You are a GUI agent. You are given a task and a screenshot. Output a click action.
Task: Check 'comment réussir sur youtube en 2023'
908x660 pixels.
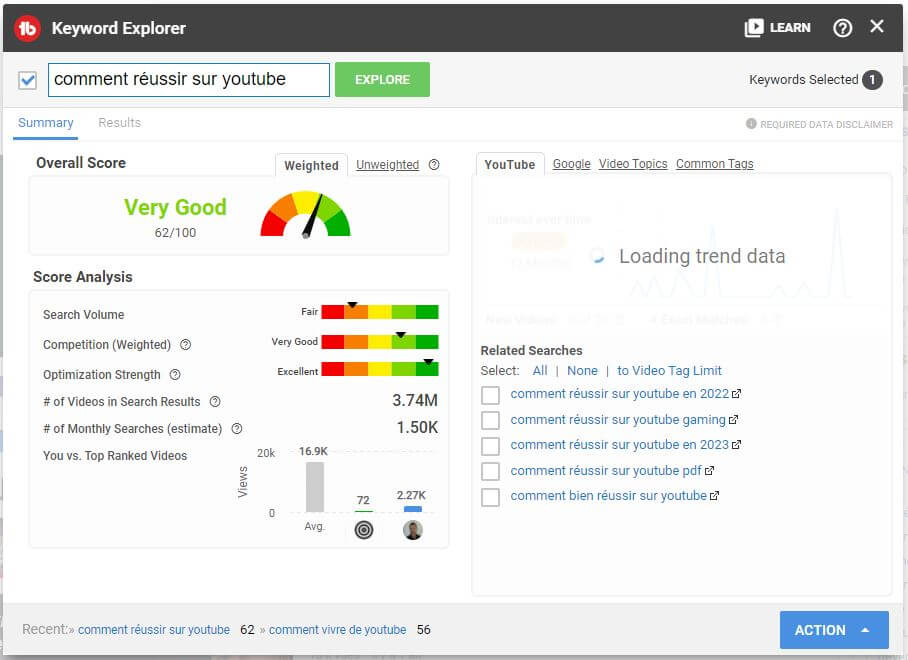tap(490, 446)
